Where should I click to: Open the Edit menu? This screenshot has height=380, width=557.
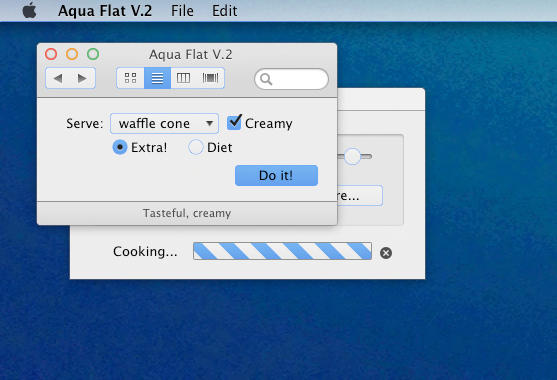tap(225, 11)
